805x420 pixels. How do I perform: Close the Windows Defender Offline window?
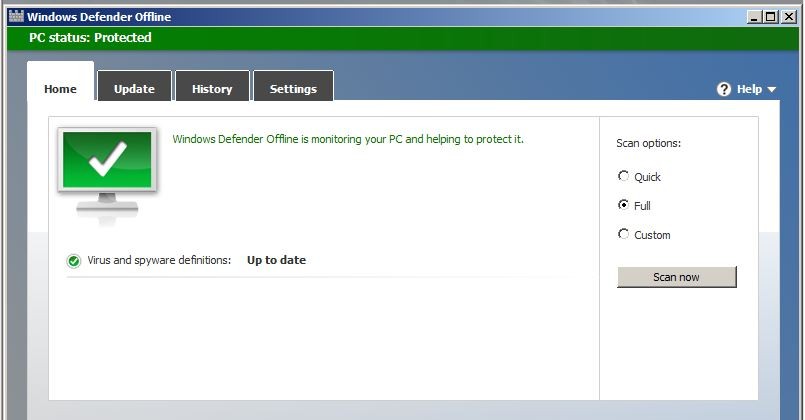(789, 17)
